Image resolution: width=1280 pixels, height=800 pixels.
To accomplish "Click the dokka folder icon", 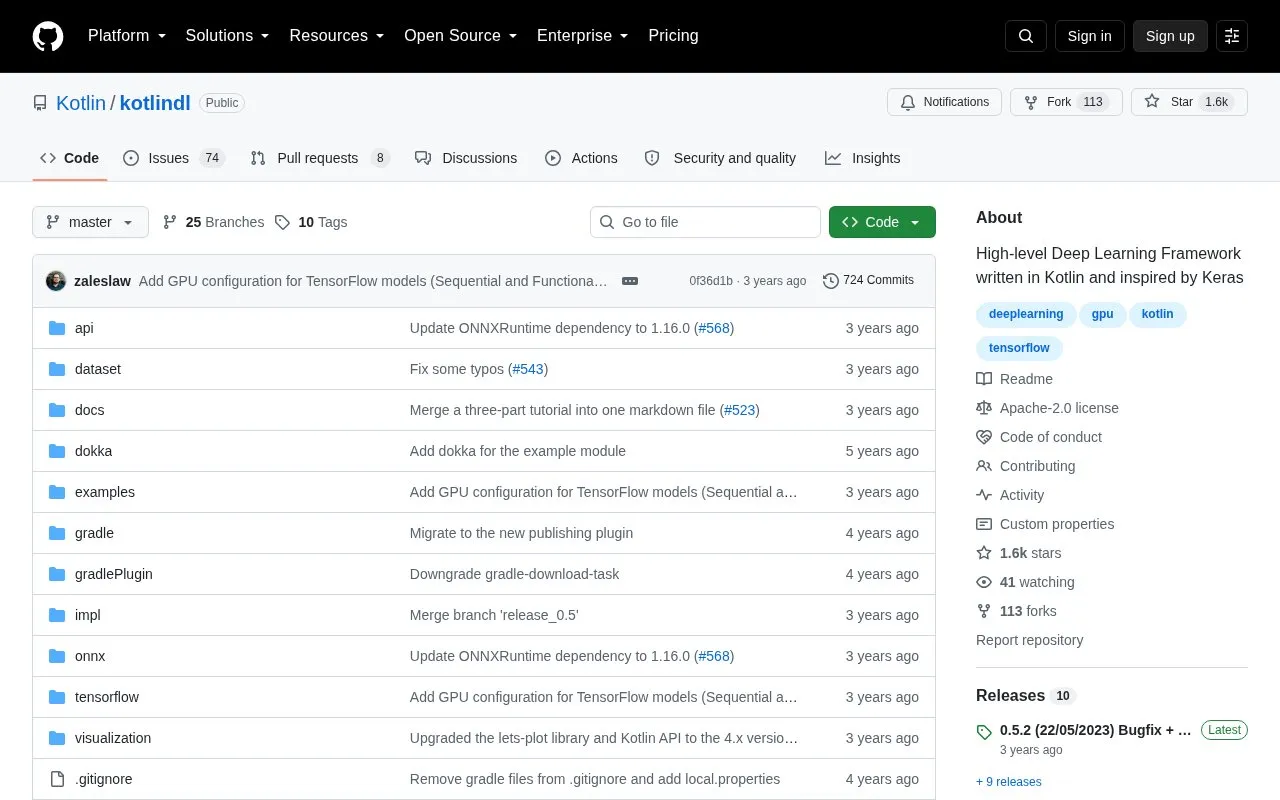I will click(57, 451).
